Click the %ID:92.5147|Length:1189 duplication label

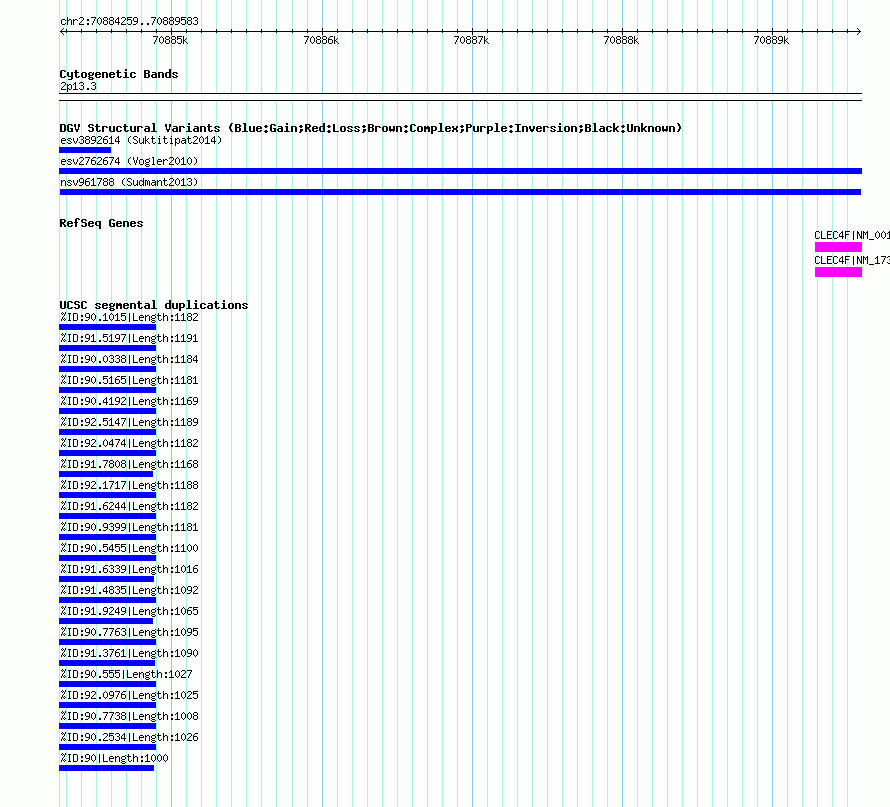click(129, 422)
